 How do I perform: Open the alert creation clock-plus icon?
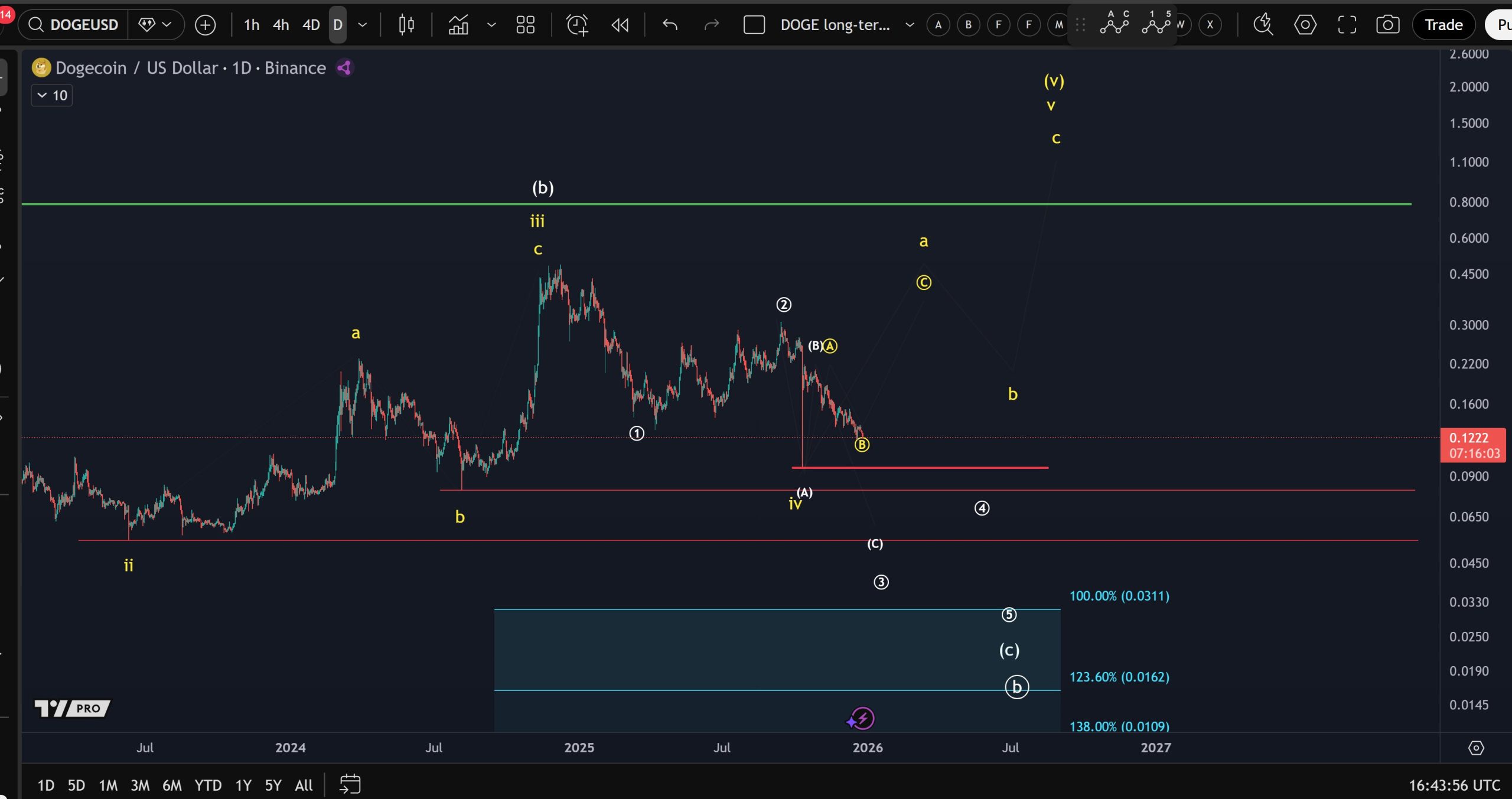click(x=577, y=25)
